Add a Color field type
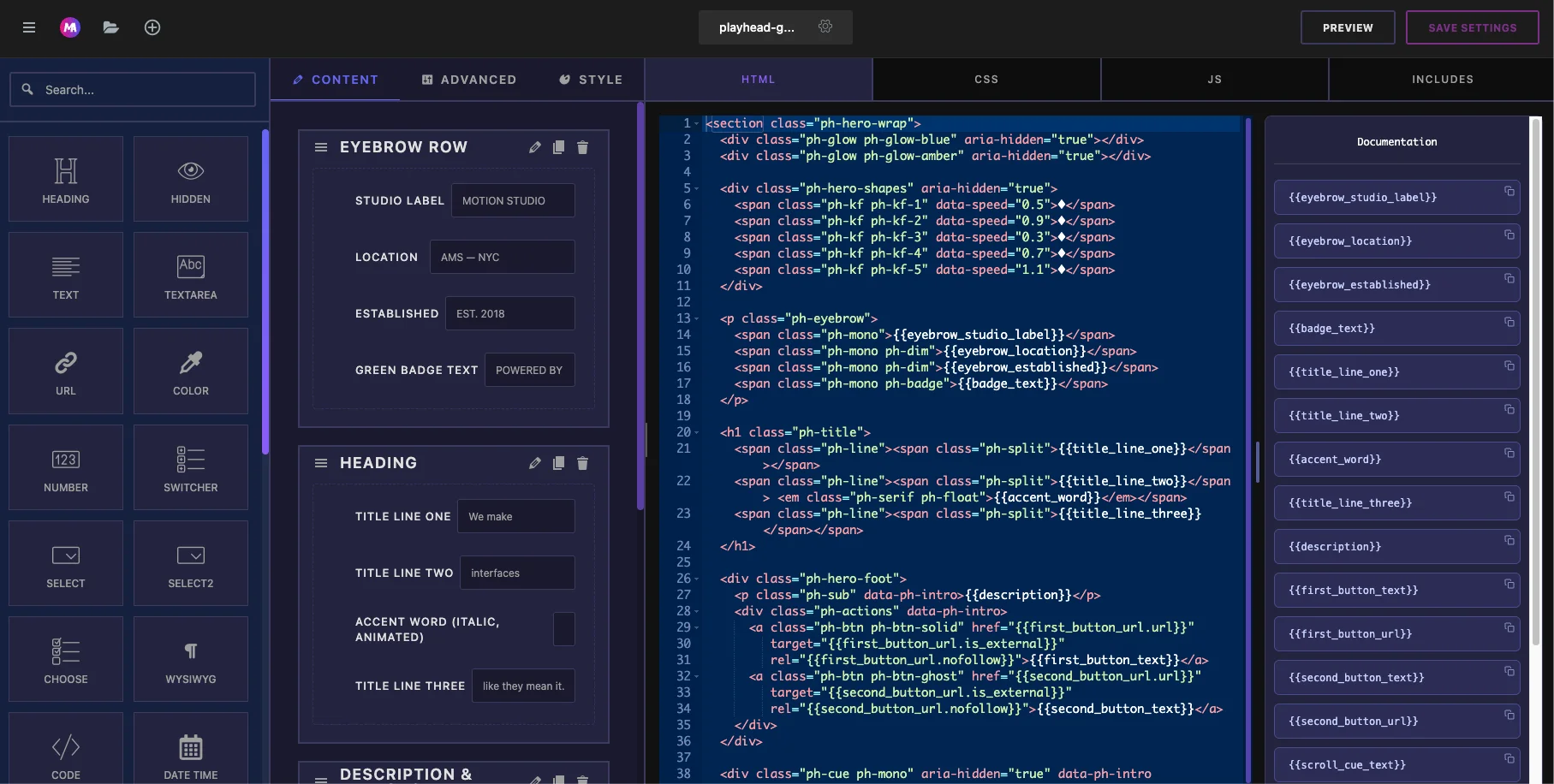The image size is (1554, 784). click(x=191, y=371)
